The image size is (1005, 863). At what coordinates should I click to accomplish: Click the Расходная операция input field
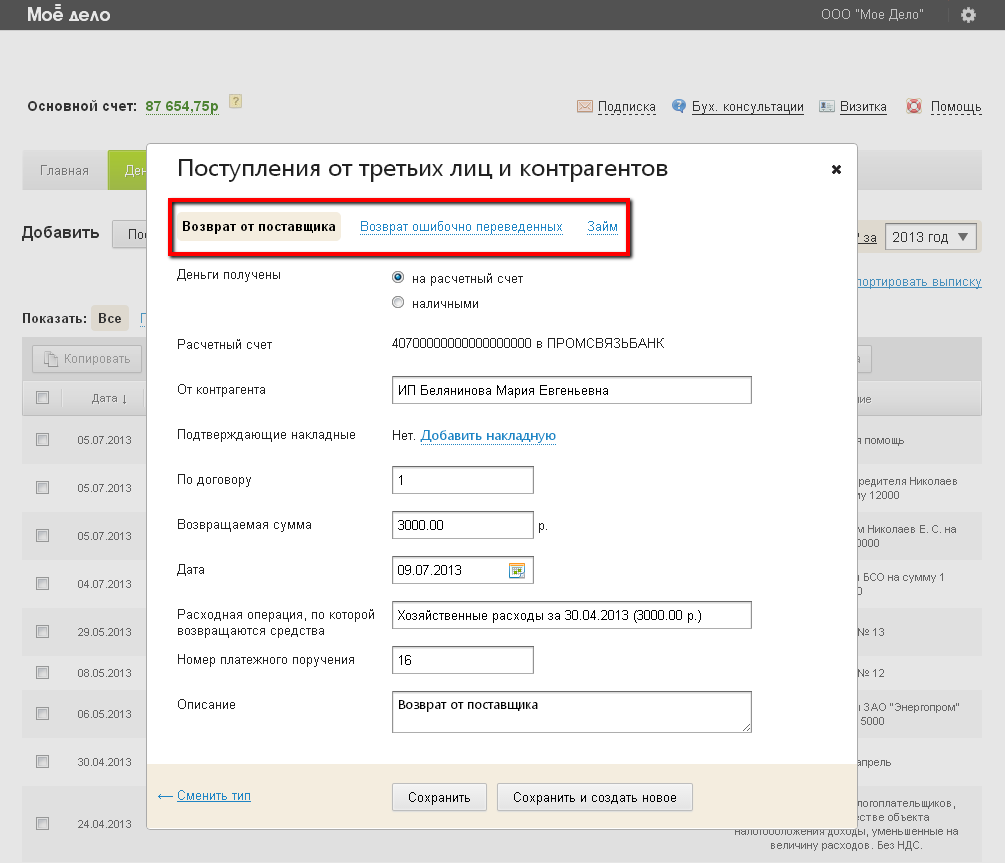572,615
